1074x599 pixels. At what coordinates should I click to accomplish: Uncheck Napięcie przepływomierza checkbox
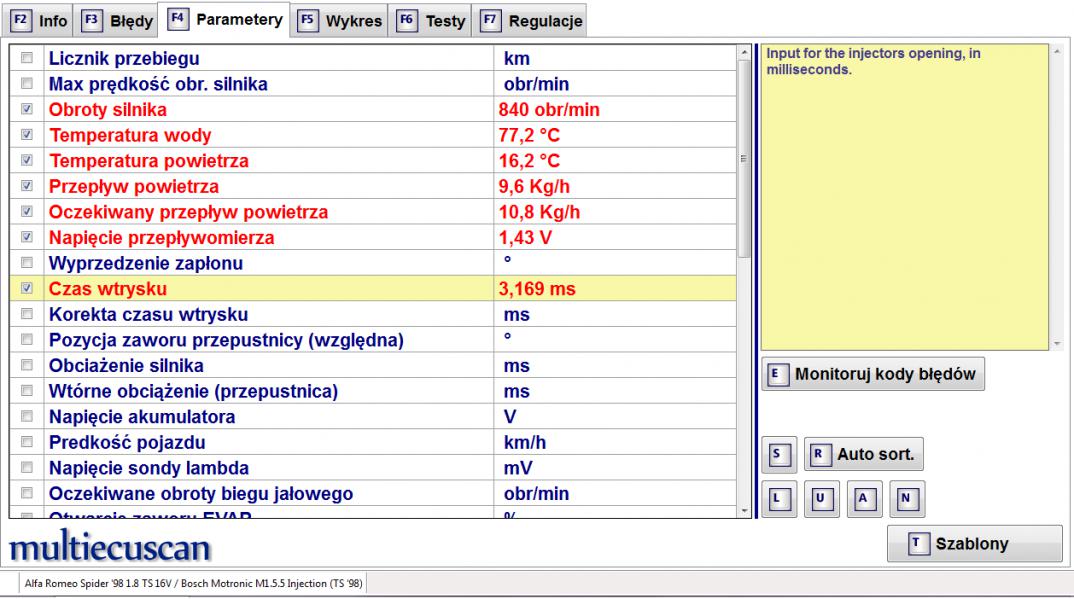[x=27, y=237]
